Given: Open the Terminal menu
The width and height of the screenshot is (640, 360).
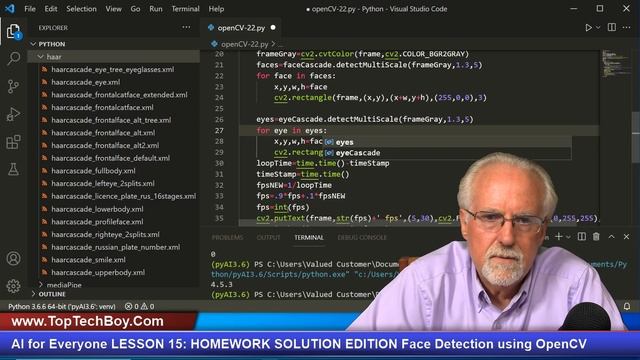Looking at the screenshot, I should point(185,9).
